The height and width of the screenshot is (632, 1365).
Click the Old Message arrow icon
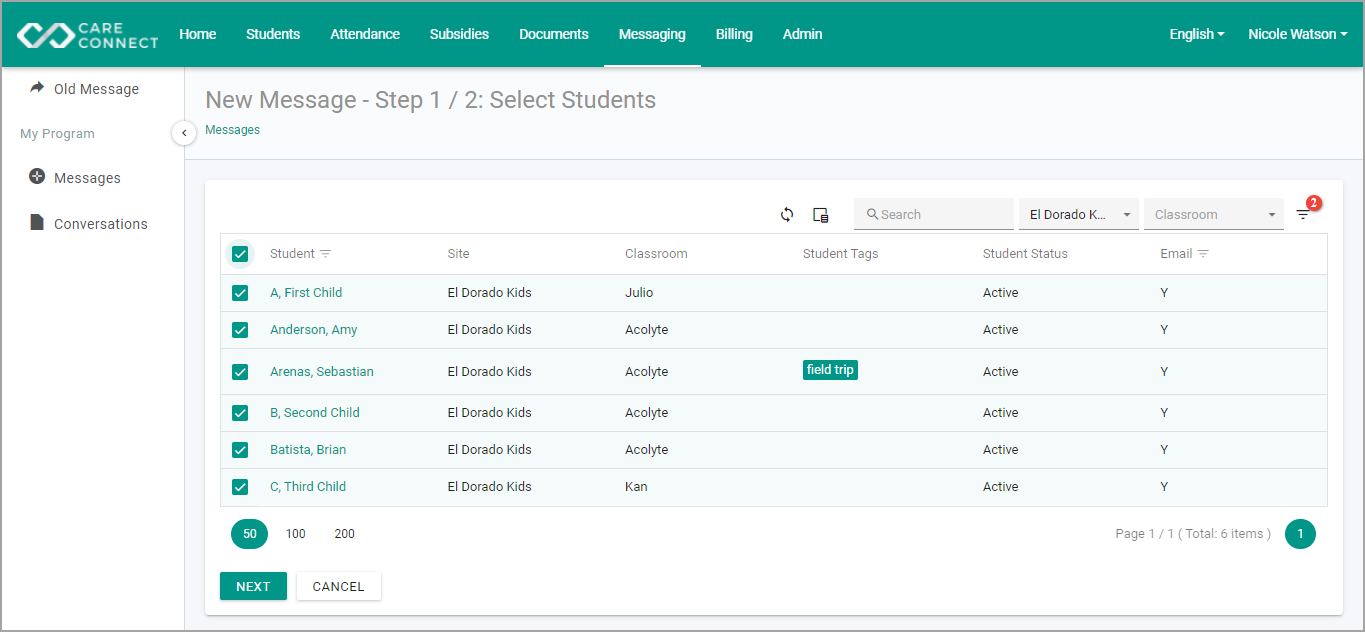pos(37,88)
